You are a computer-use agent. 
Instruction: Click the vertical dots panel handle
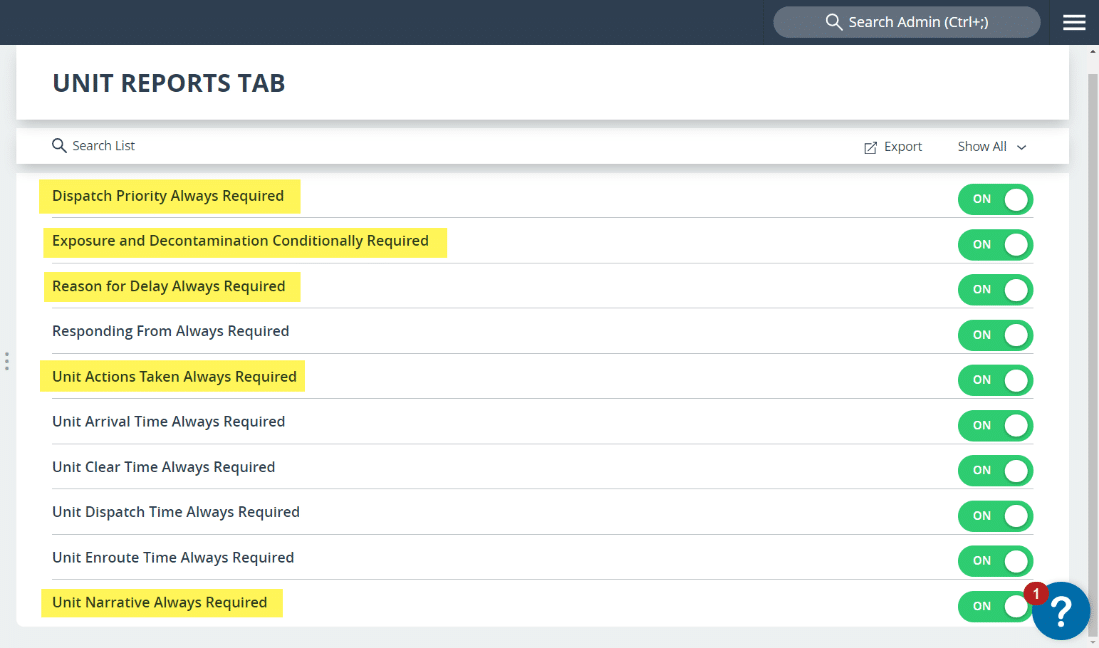[7, 361]
